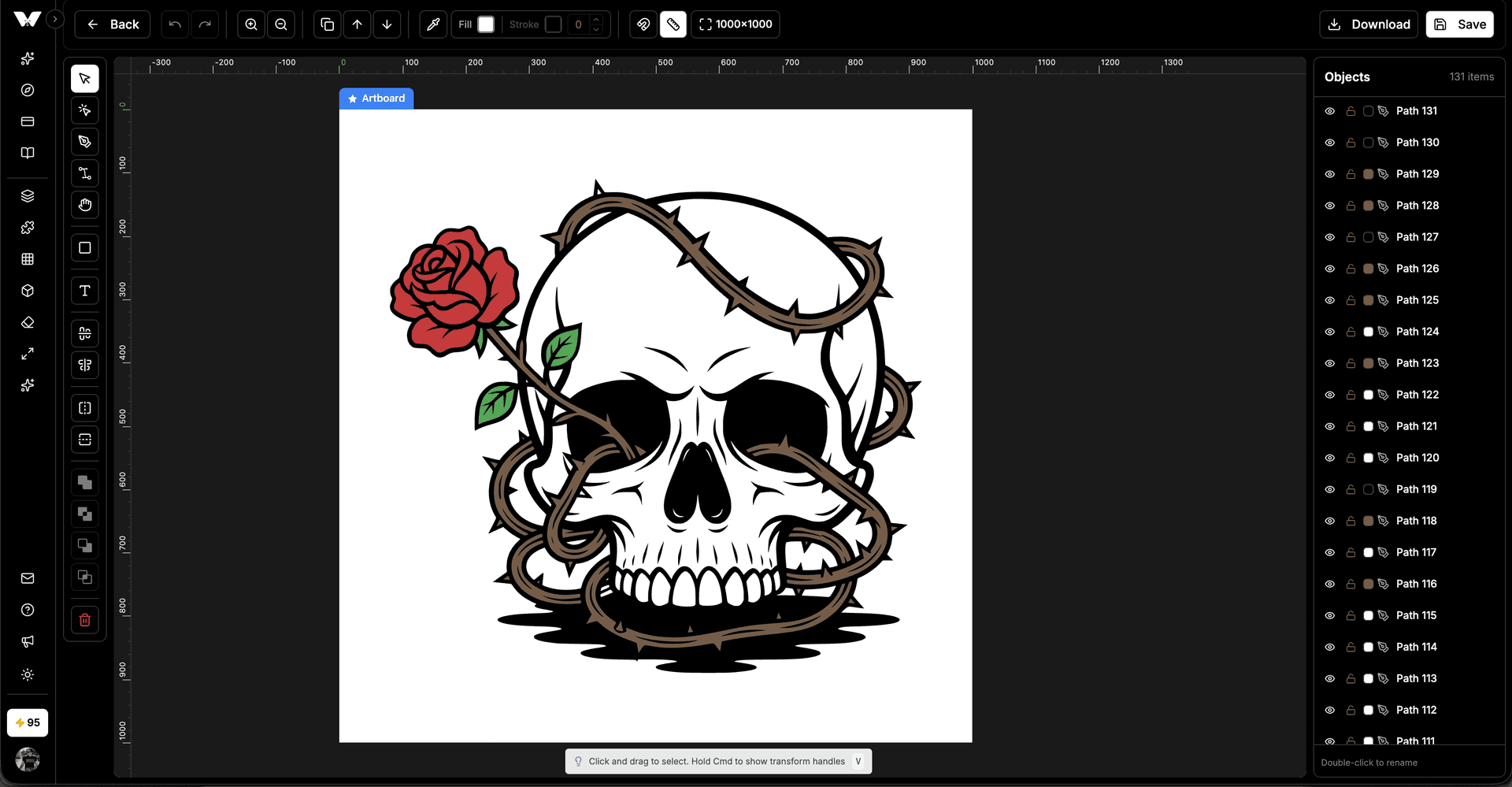
Task: Click the Download button
Action: (x=1369, y=24)
